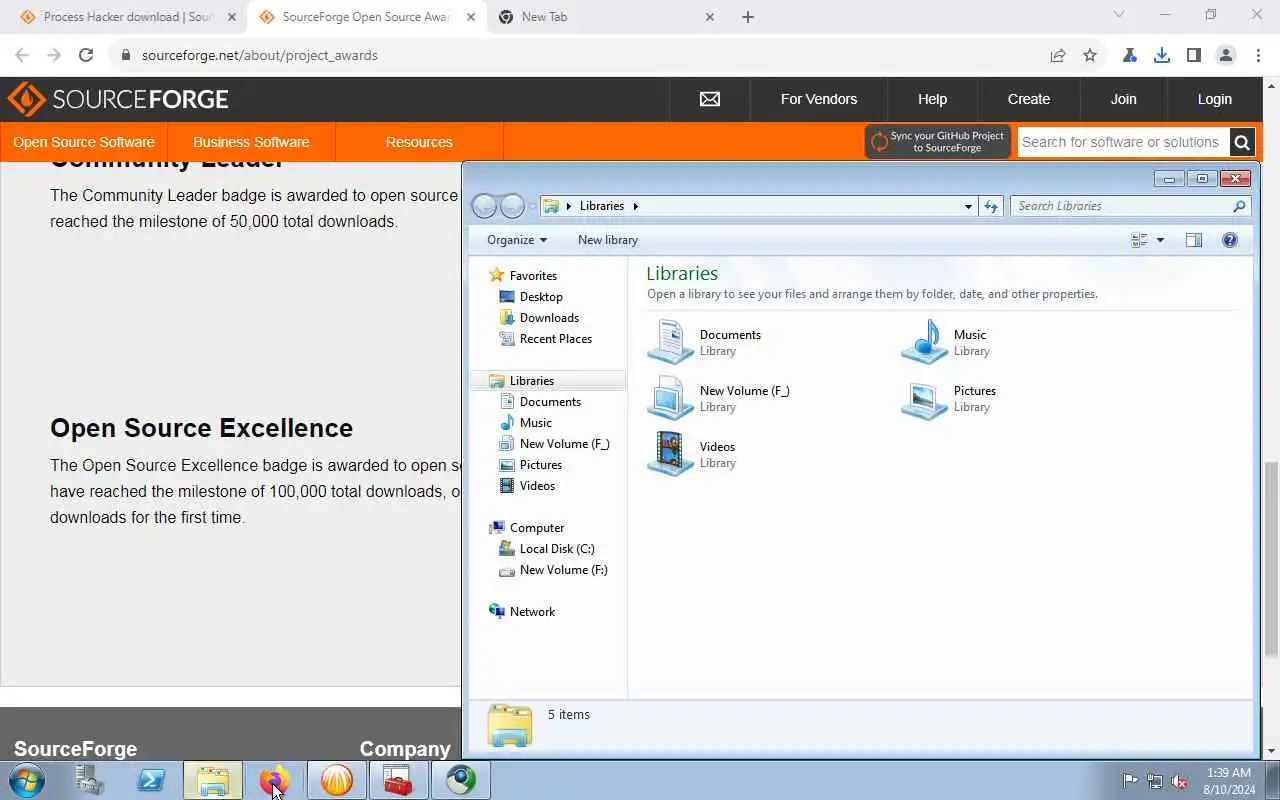
Task: Click the Chrome address bar URL
Action: pyautogui.click(x=260, y=55)
